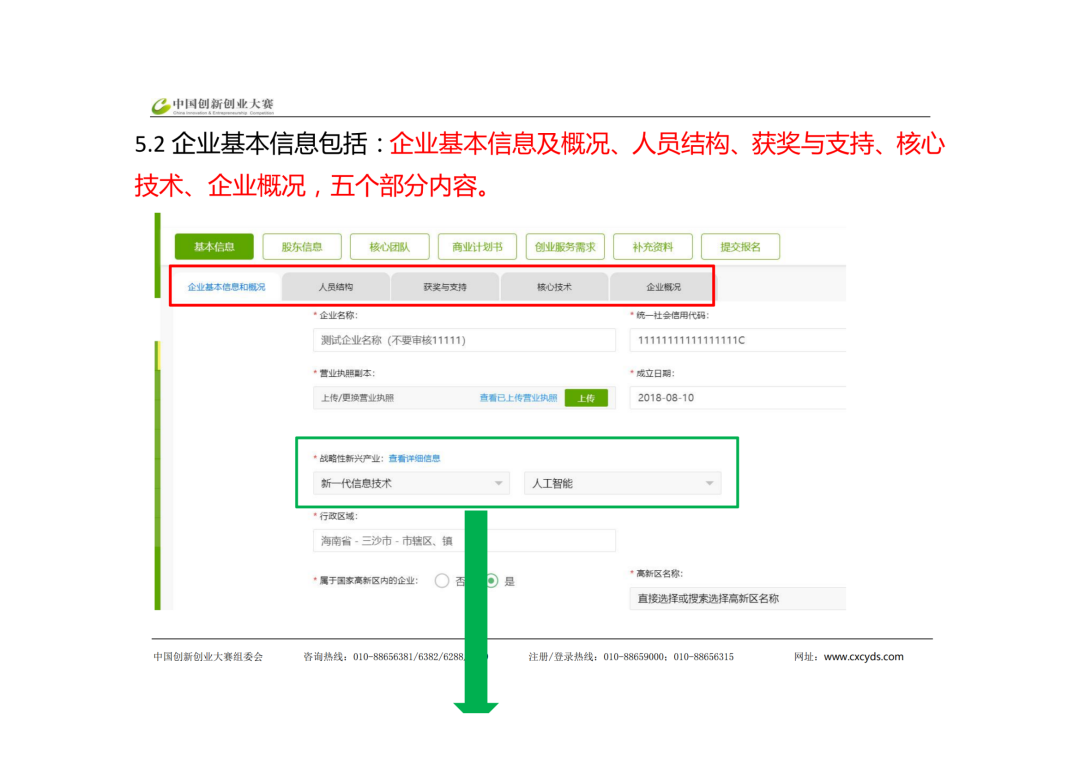The image size is (1080, 764).
Task: Switch to the 股东信息 tab
Action: pos(301,247)
